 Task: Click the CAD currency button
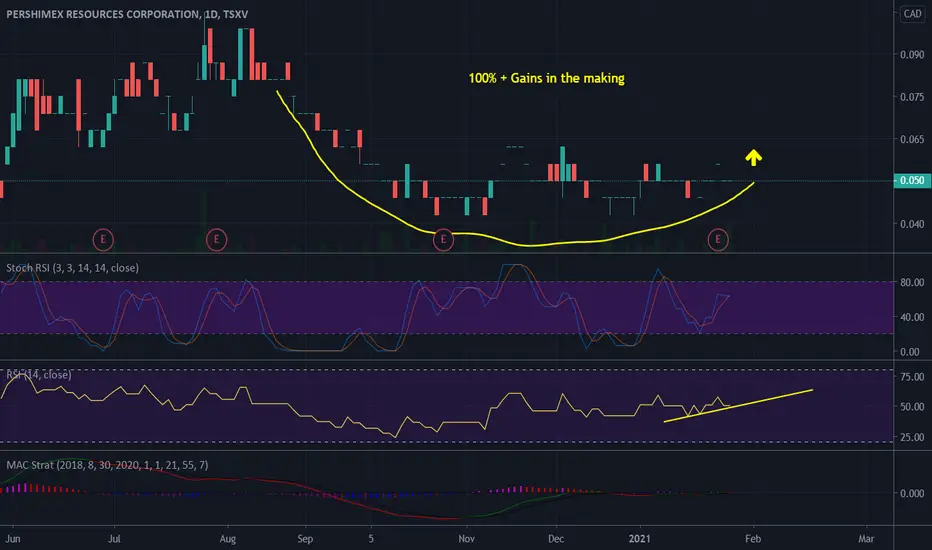pos(912,14)
